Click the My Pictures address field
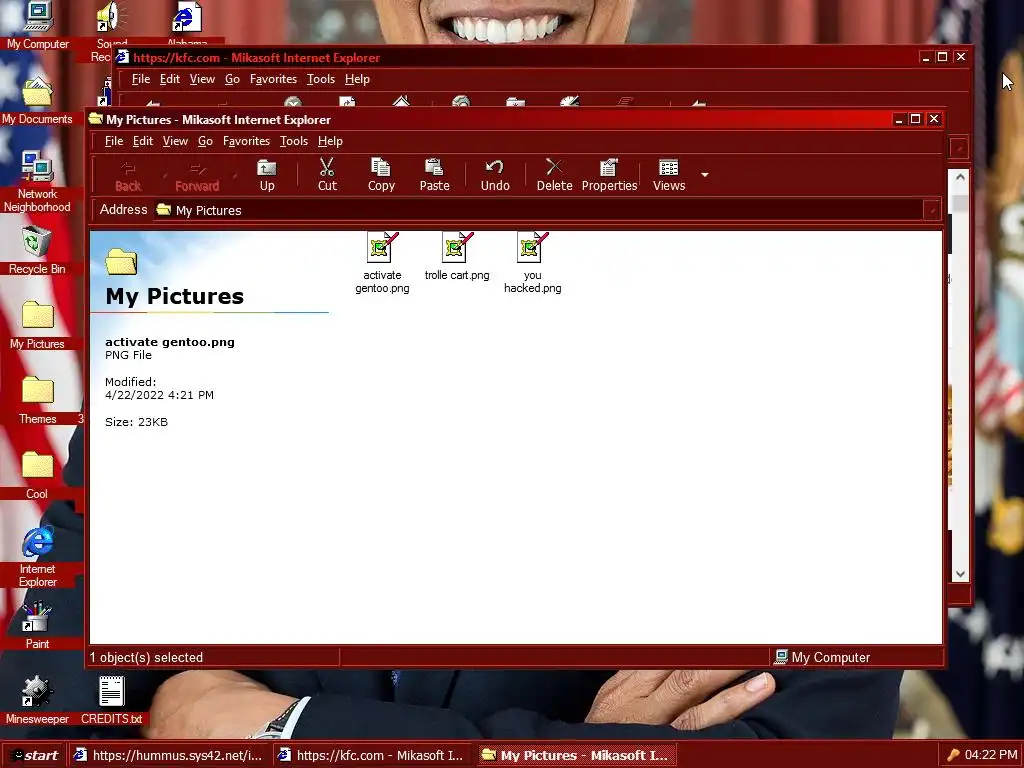The width and height of the screenshot is (1024, 768). 539,210
